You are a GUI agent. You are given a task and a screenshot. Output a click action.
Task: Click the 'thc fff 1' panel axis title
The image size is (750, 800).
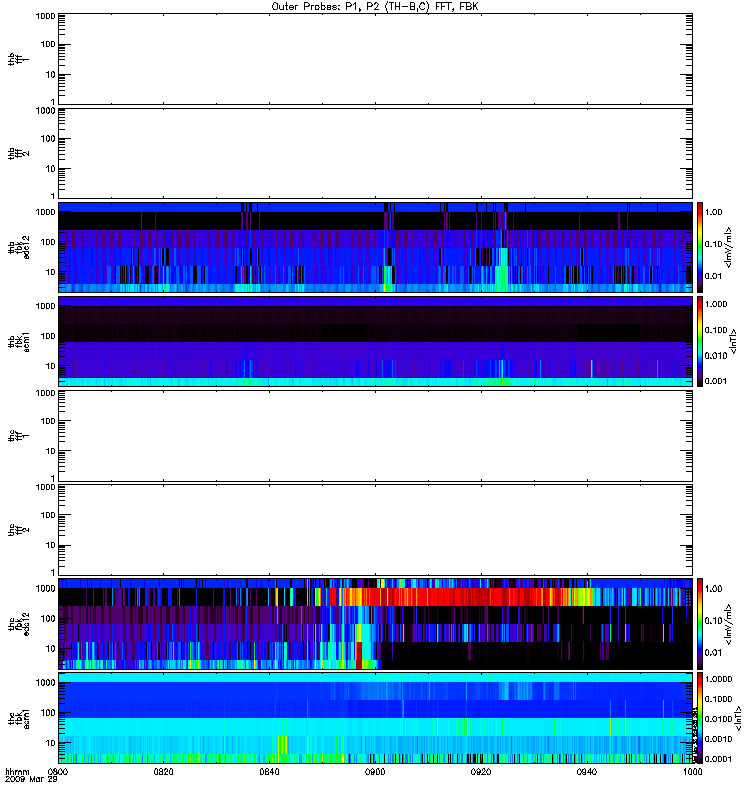(x=19, y=436)
